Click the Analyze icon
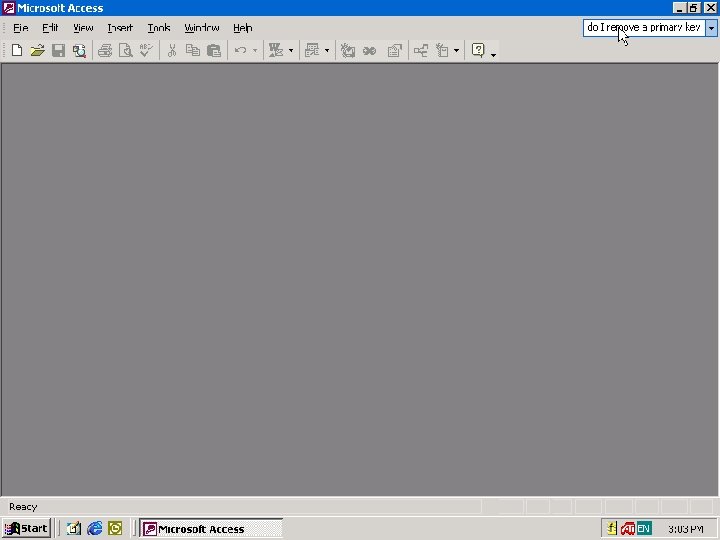The image size is (720, 540). tap(312, 50)
